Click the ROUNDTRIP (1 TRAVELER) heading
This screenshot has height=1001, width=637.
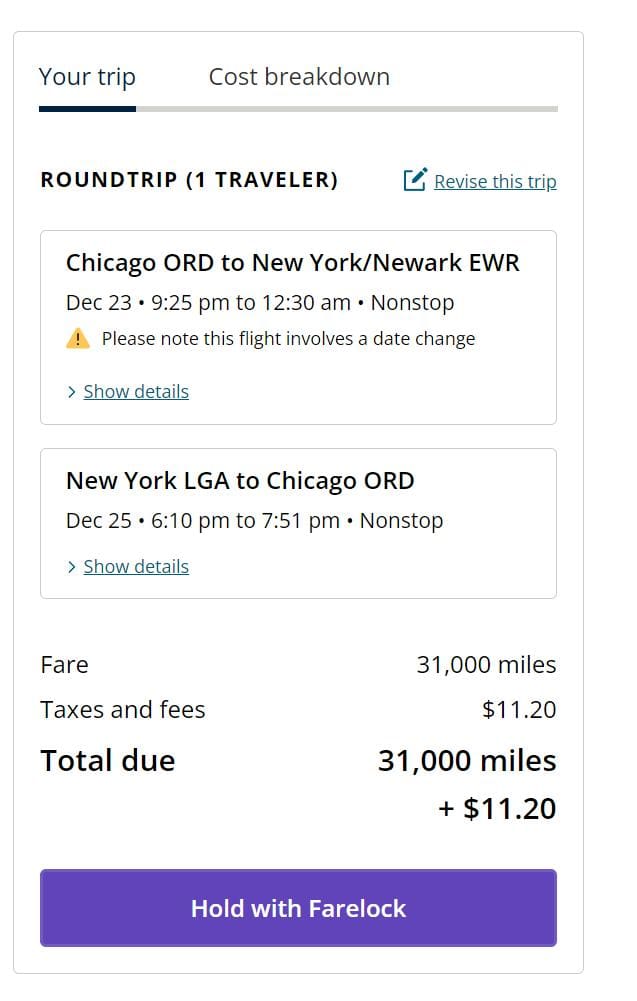click(x=188, y=180)
